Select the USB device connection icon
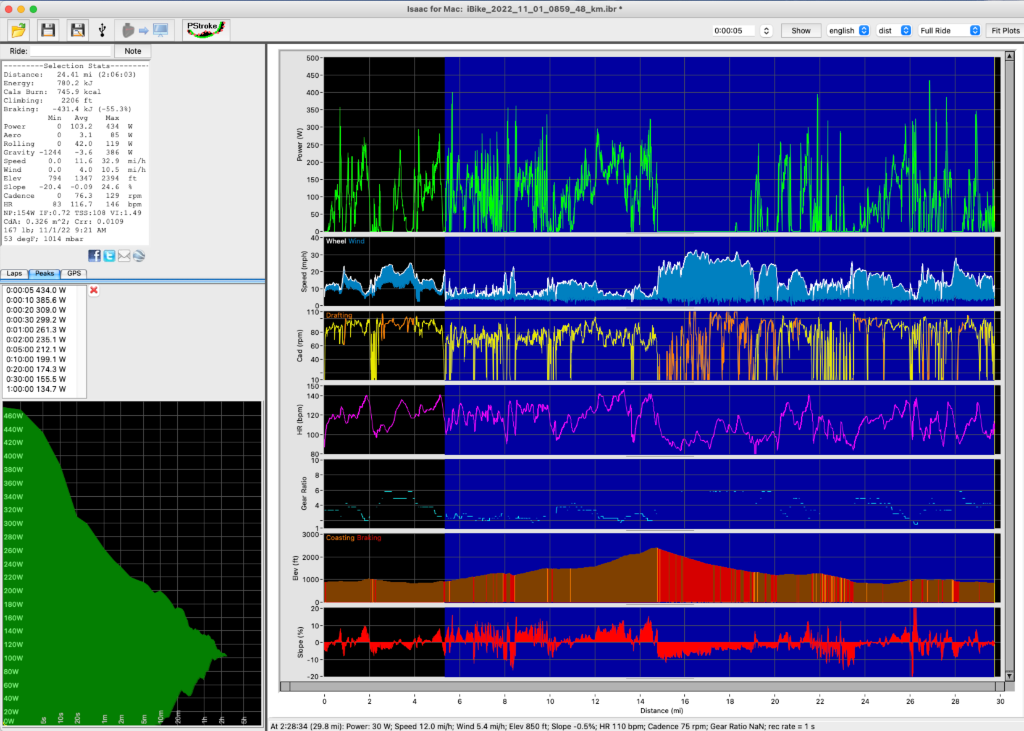The width and height of the screenshot is (1024, 731). pos(102,28)
